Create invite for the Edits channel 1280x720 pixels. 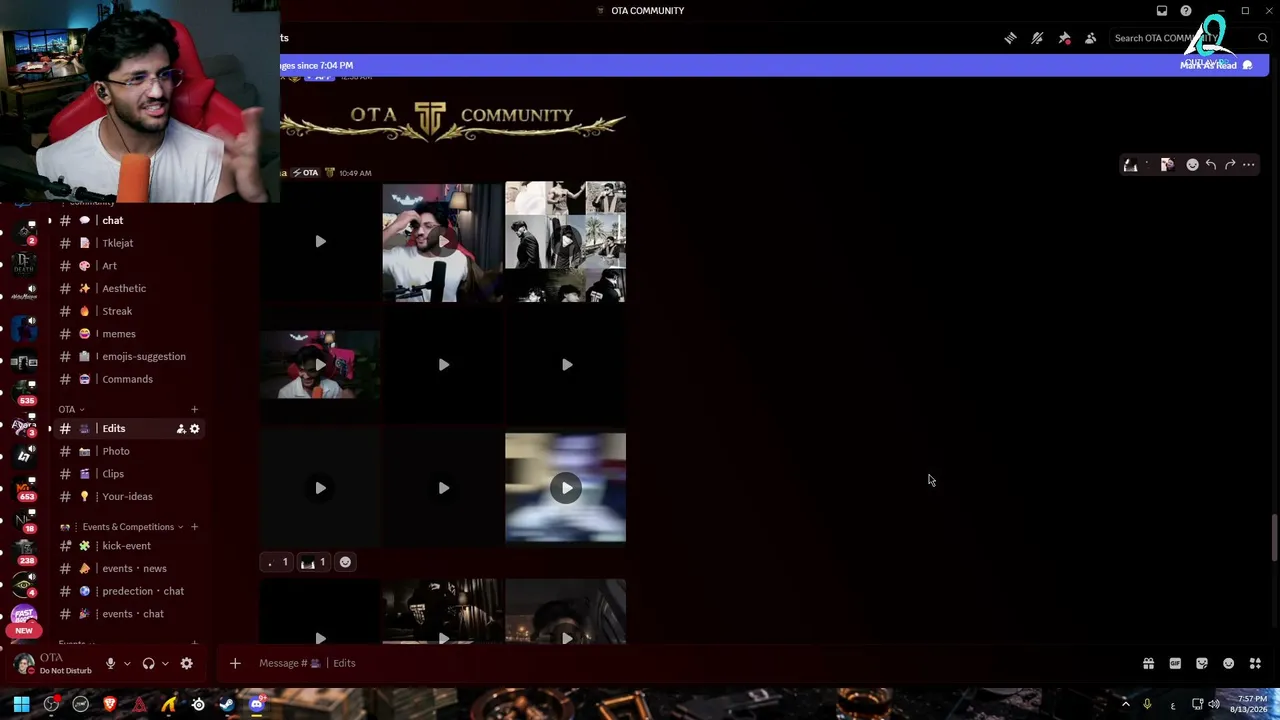pos(181,429)
